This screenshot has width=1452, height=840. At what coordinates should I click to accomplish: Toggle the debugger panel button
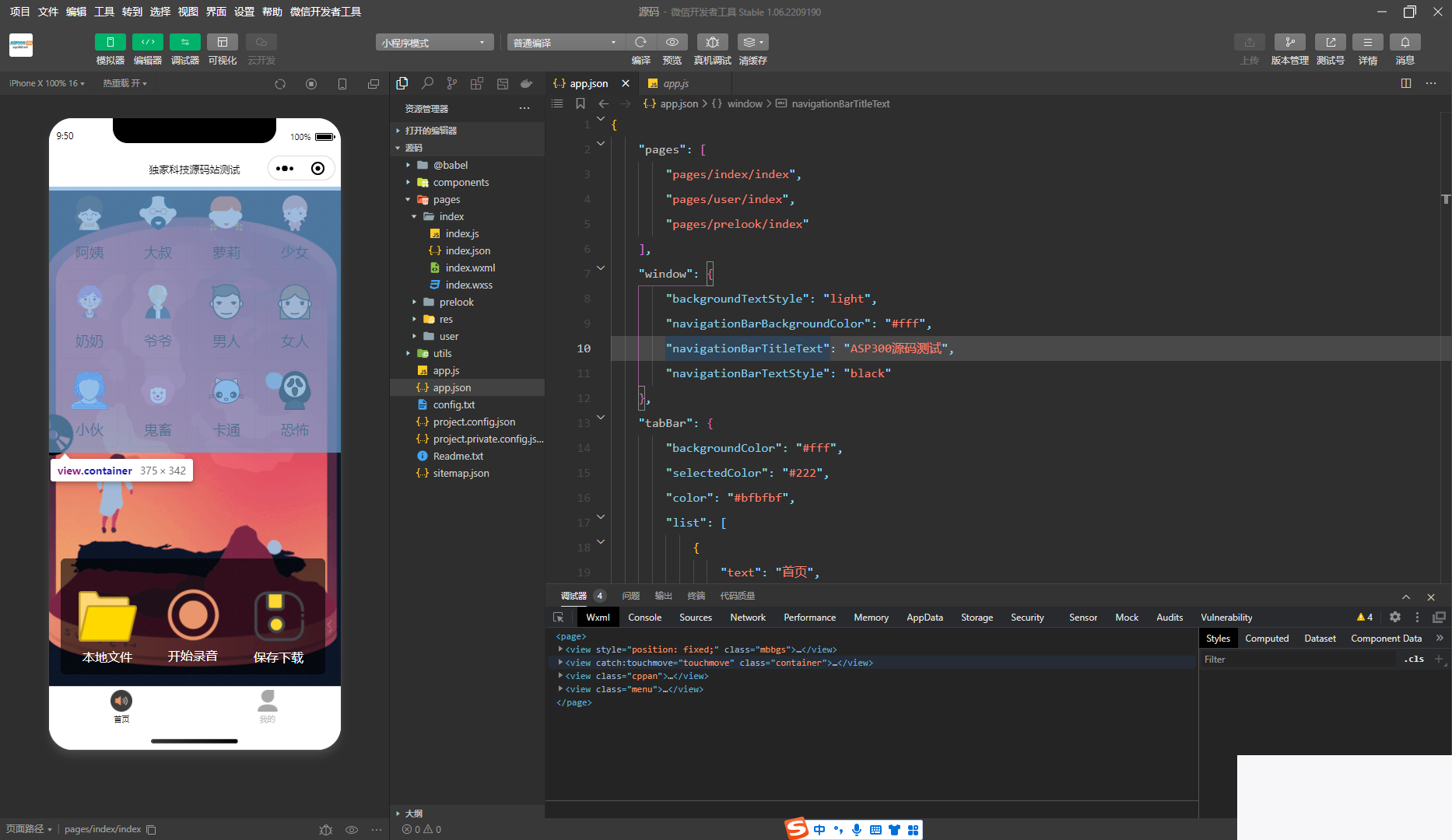click(x=184, y=42)
